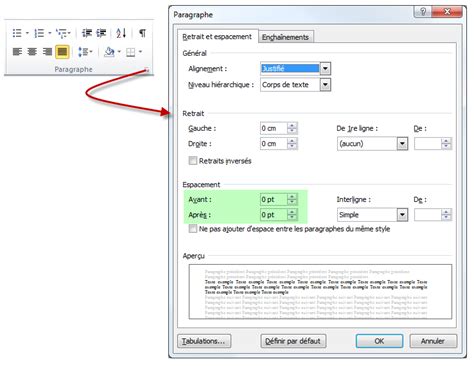Confirm dialog with OK button
Image resolution: width=474 pixels, height=366 pixels.
click(x=379, y=341)
